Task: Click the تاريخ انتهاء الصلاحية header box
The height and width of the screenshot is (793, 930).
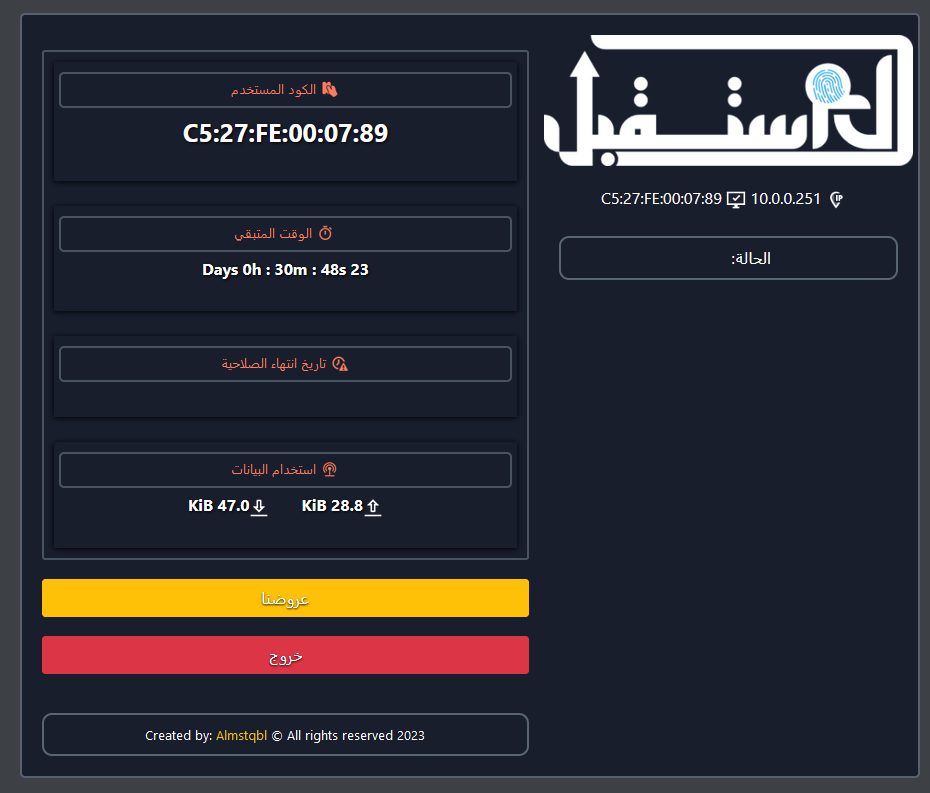Action: (285, 364)
